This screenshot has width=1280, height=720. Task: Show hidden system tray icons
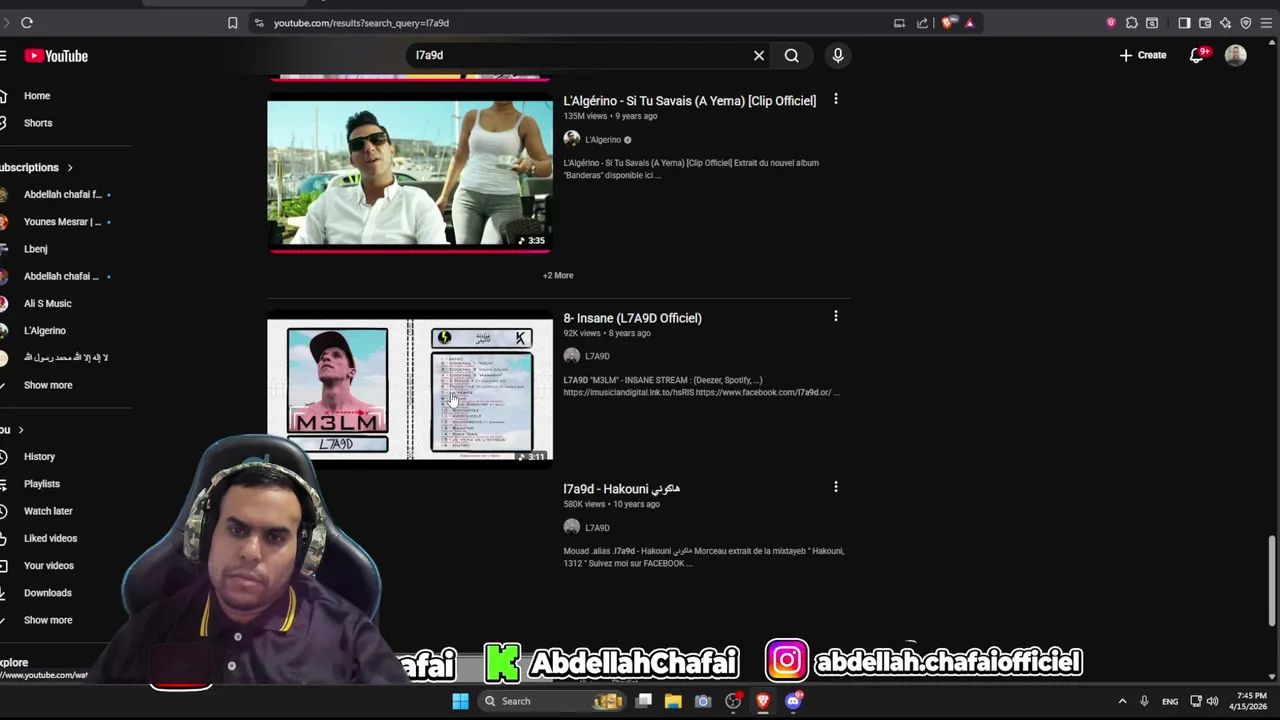[x=1122, y=701]
